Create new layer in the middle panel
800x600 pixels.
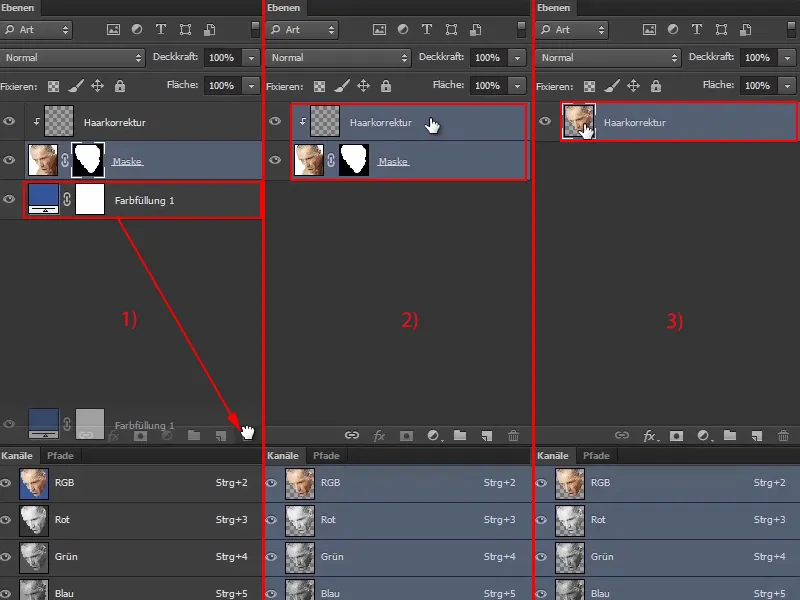tap(487, 436)
